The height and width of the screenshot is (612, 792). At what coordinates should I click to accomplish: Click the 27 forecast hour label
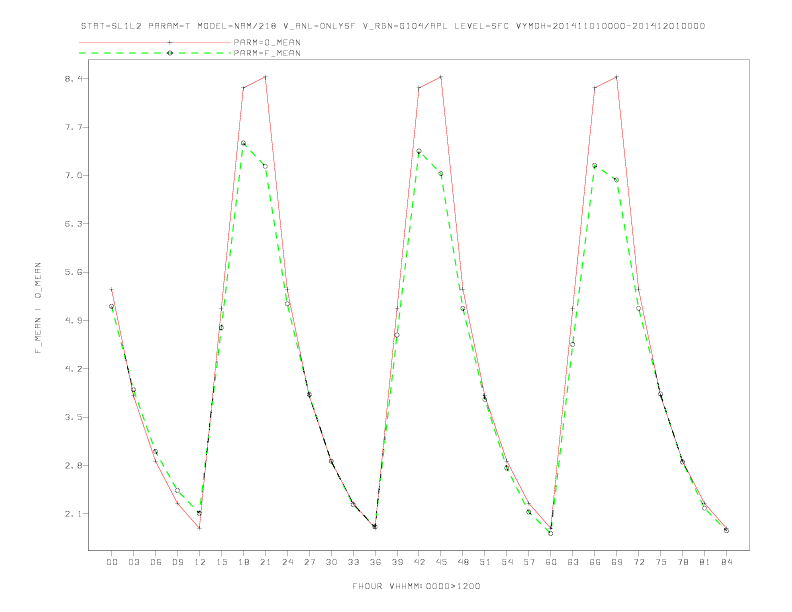pos(309,562)
